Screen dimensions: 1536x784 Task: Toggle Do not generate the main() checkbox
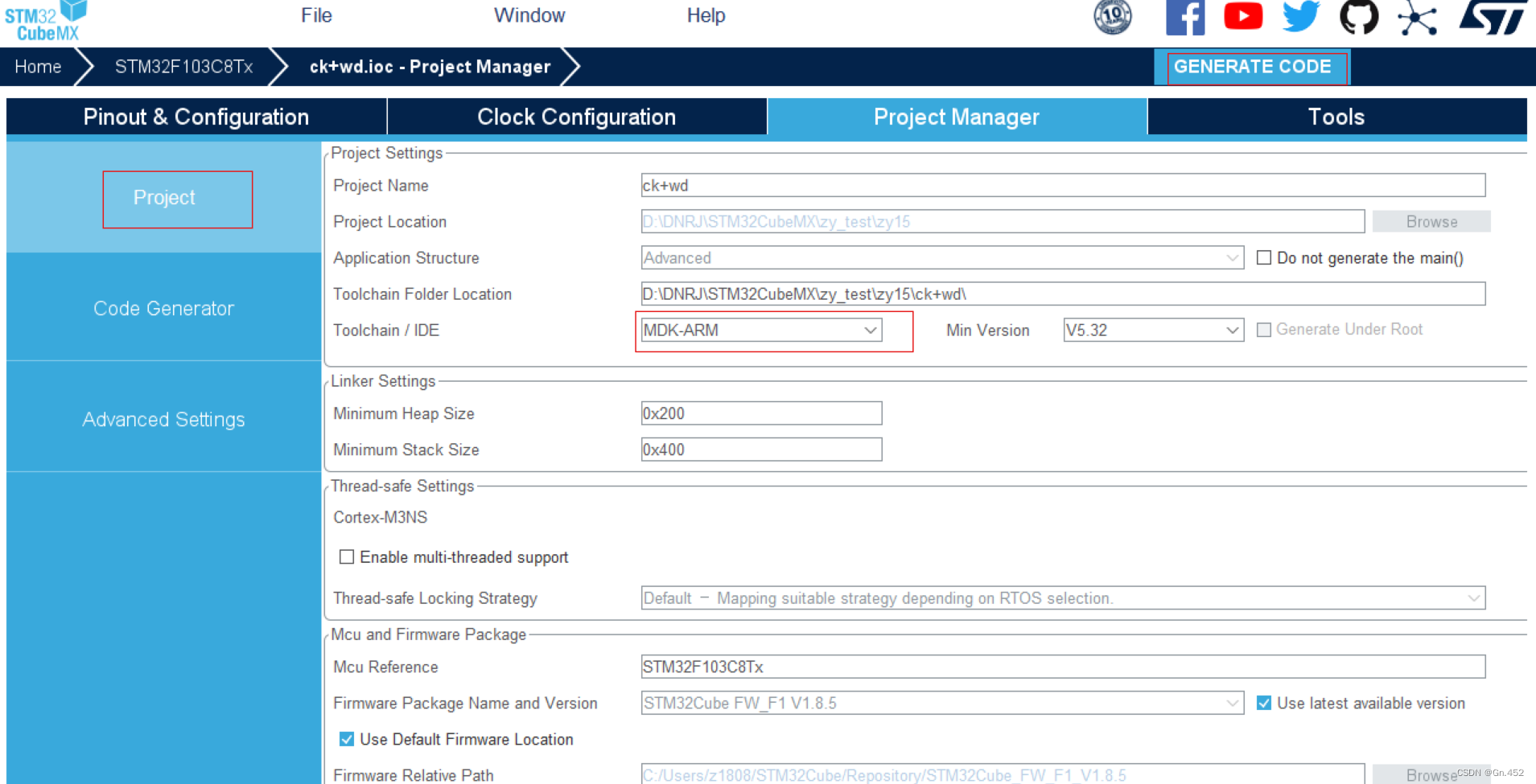point(1264,258)
